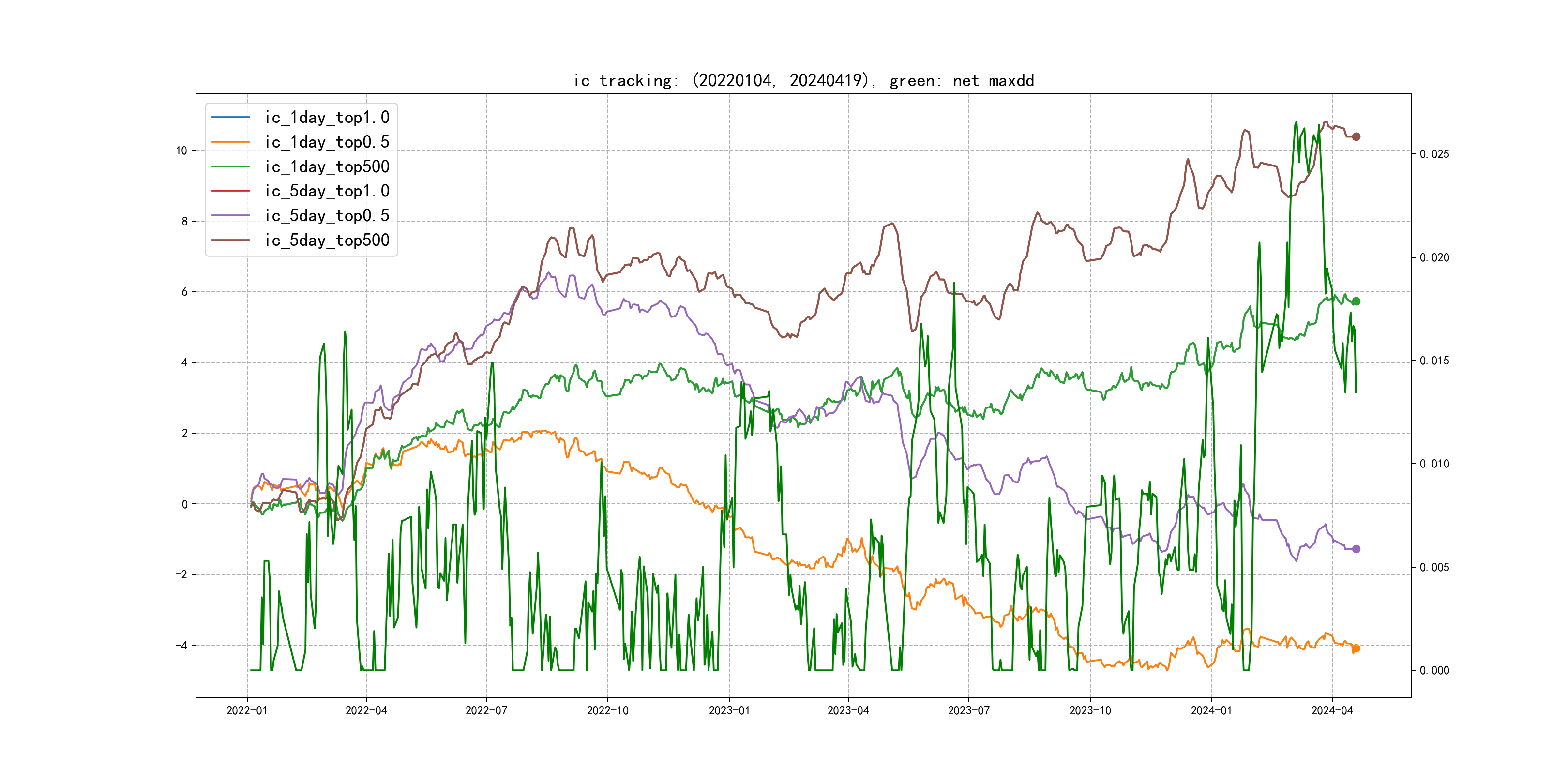Click the green ic_1day_top500 legend line
The image size is (1568, 784).
230,166
